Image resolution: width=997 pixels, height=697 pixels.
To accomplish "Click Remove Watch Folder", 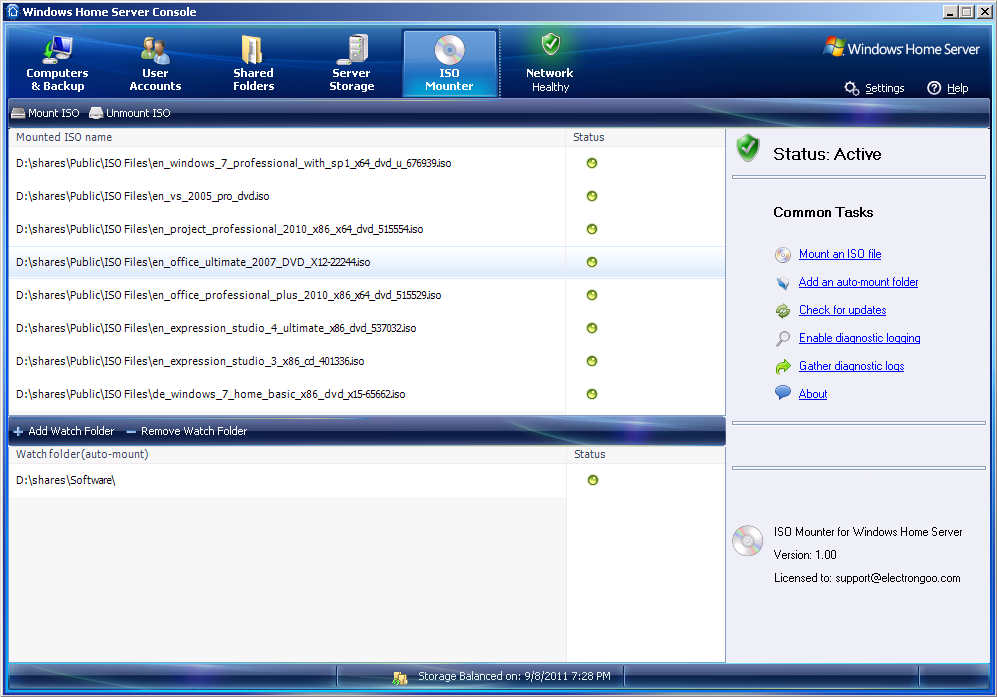I will point(187,431).
